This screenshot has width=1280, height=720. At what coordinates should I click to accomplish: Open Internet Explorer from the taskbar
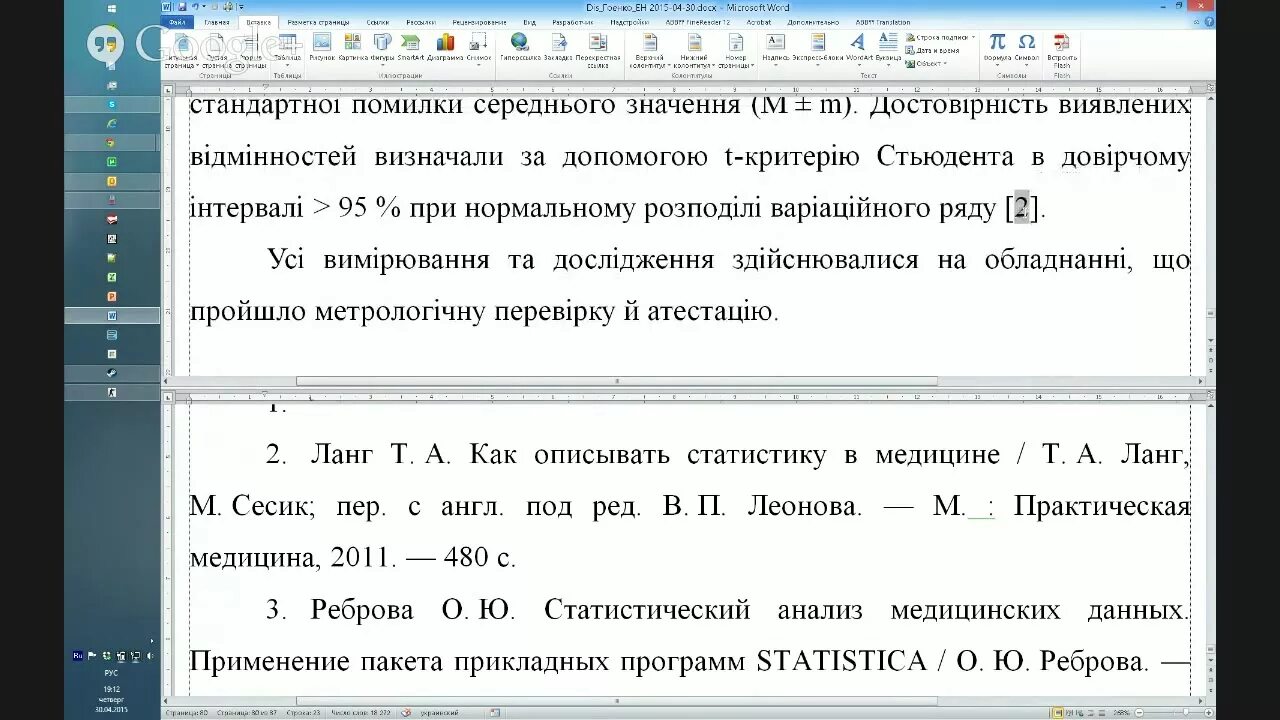tap(112, 123)
